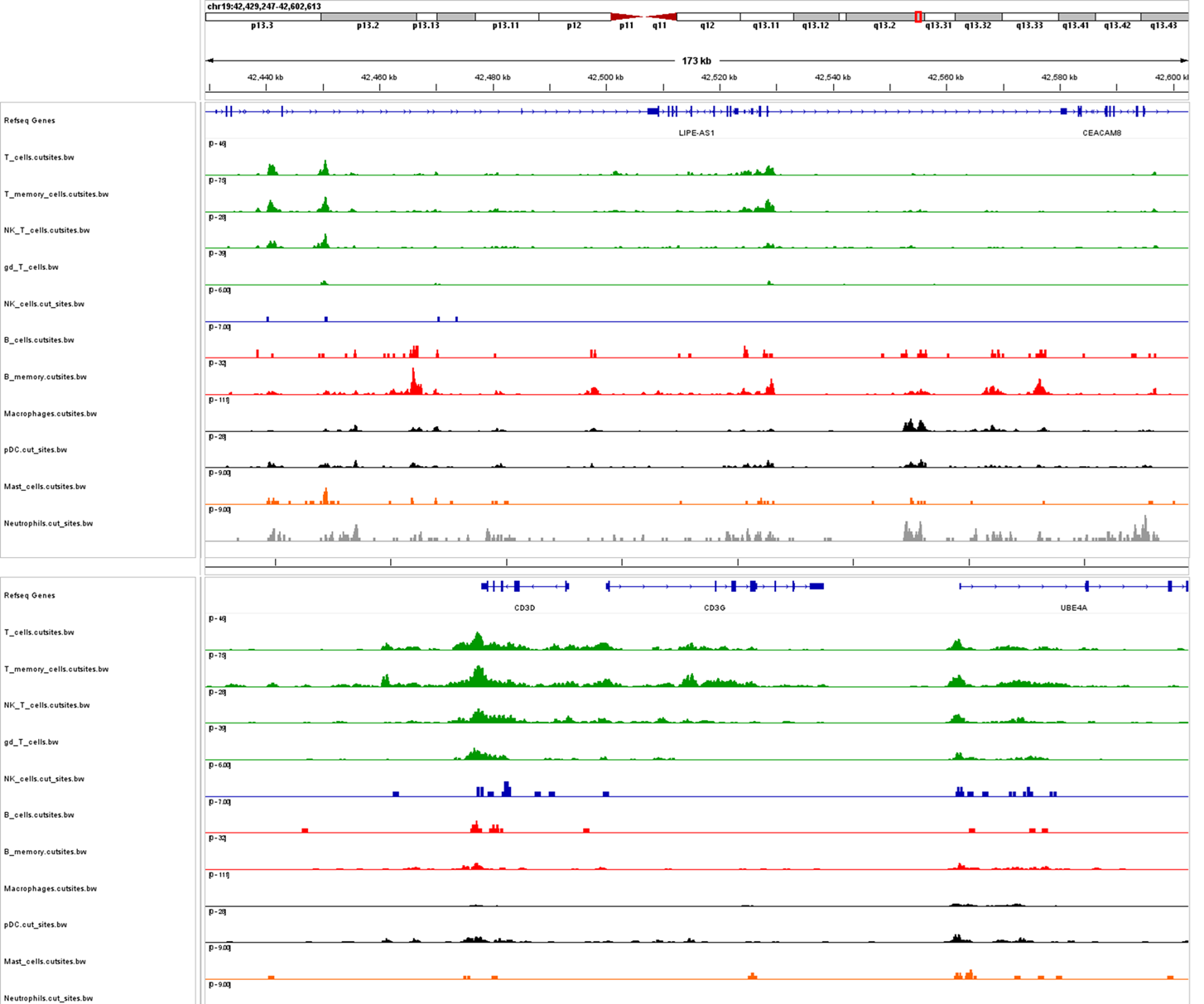Image resolution: width=1204 pixels, height=1004 pixels.
Task: Jump to cytoband p13.3 on ideogram
Action: tap(262, 17)
